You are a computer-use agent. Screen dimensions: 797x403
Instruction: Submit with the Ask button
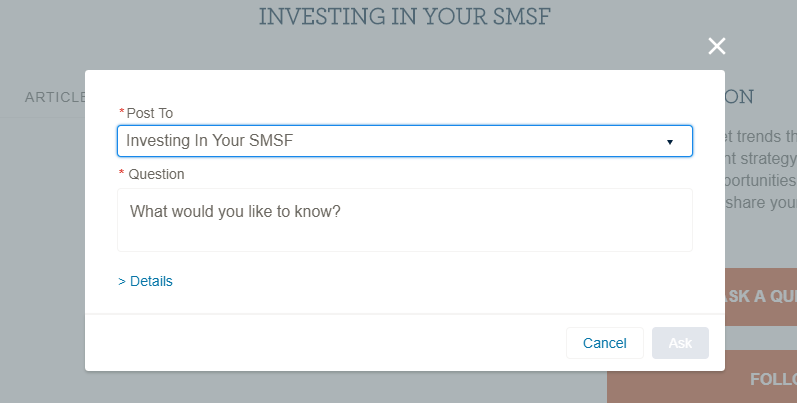coord(680,343)
